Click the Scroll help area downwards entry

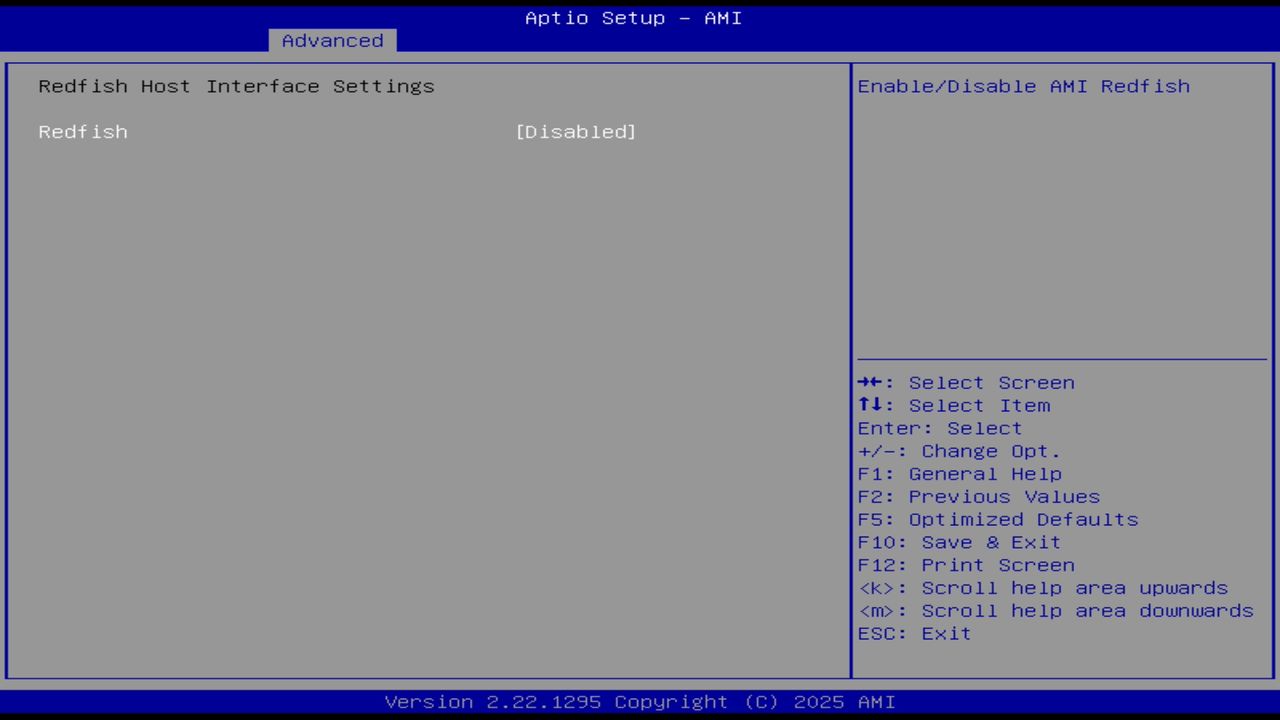pyautogui.click(x=1055, y=610)
